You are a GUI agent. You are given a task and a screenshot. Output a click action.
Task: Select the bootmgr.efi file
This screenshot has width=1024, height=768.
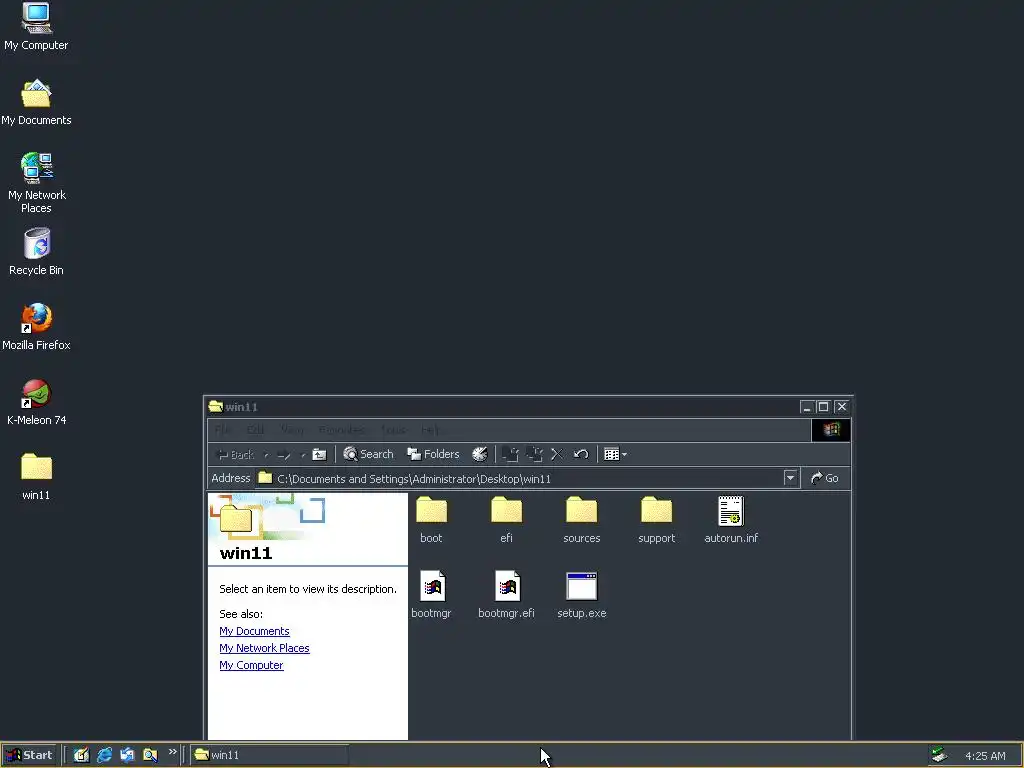(506, 594)
